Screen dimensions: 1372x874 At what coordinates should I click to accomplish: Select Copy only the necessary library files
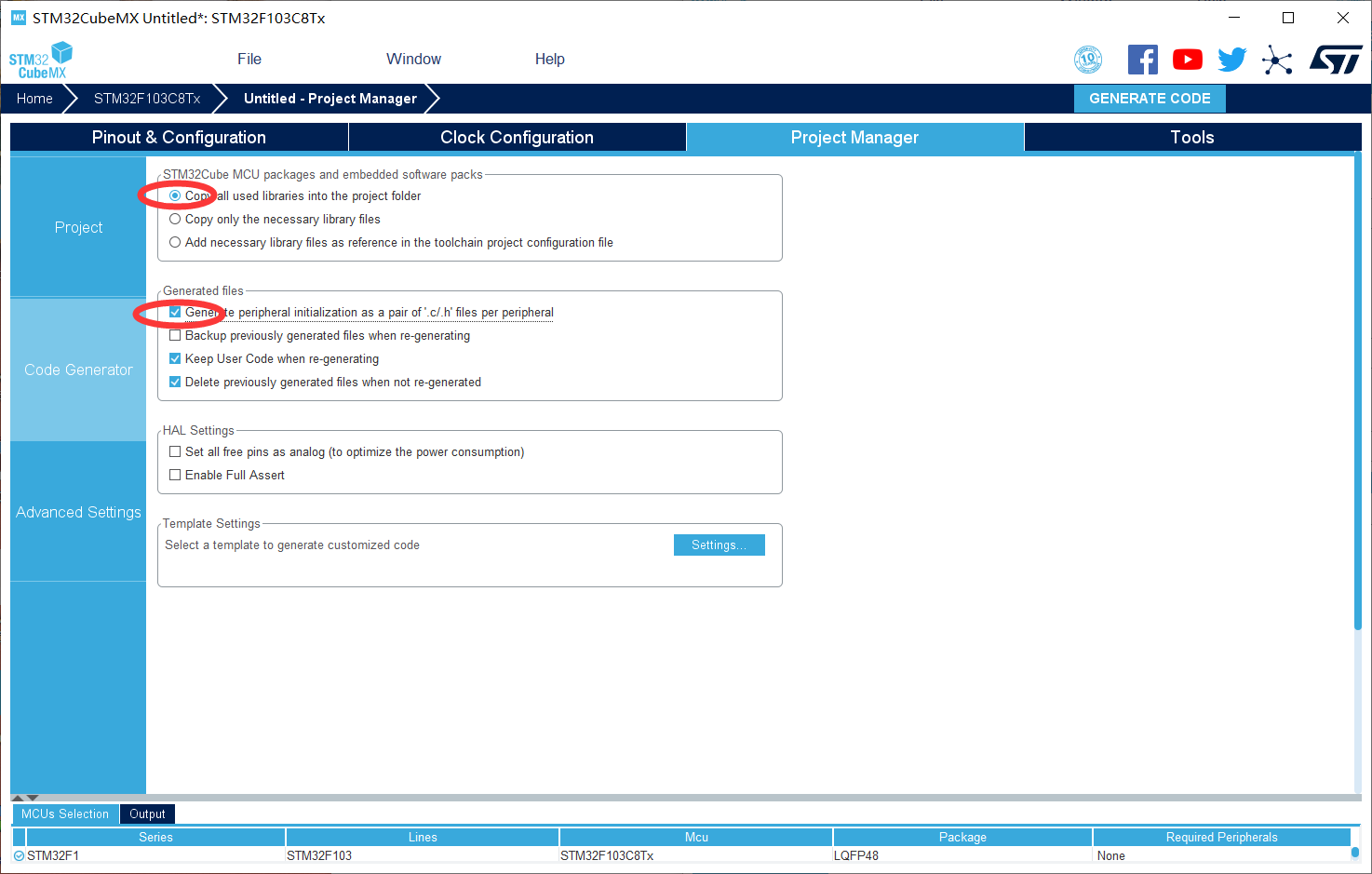pos(175,219)
